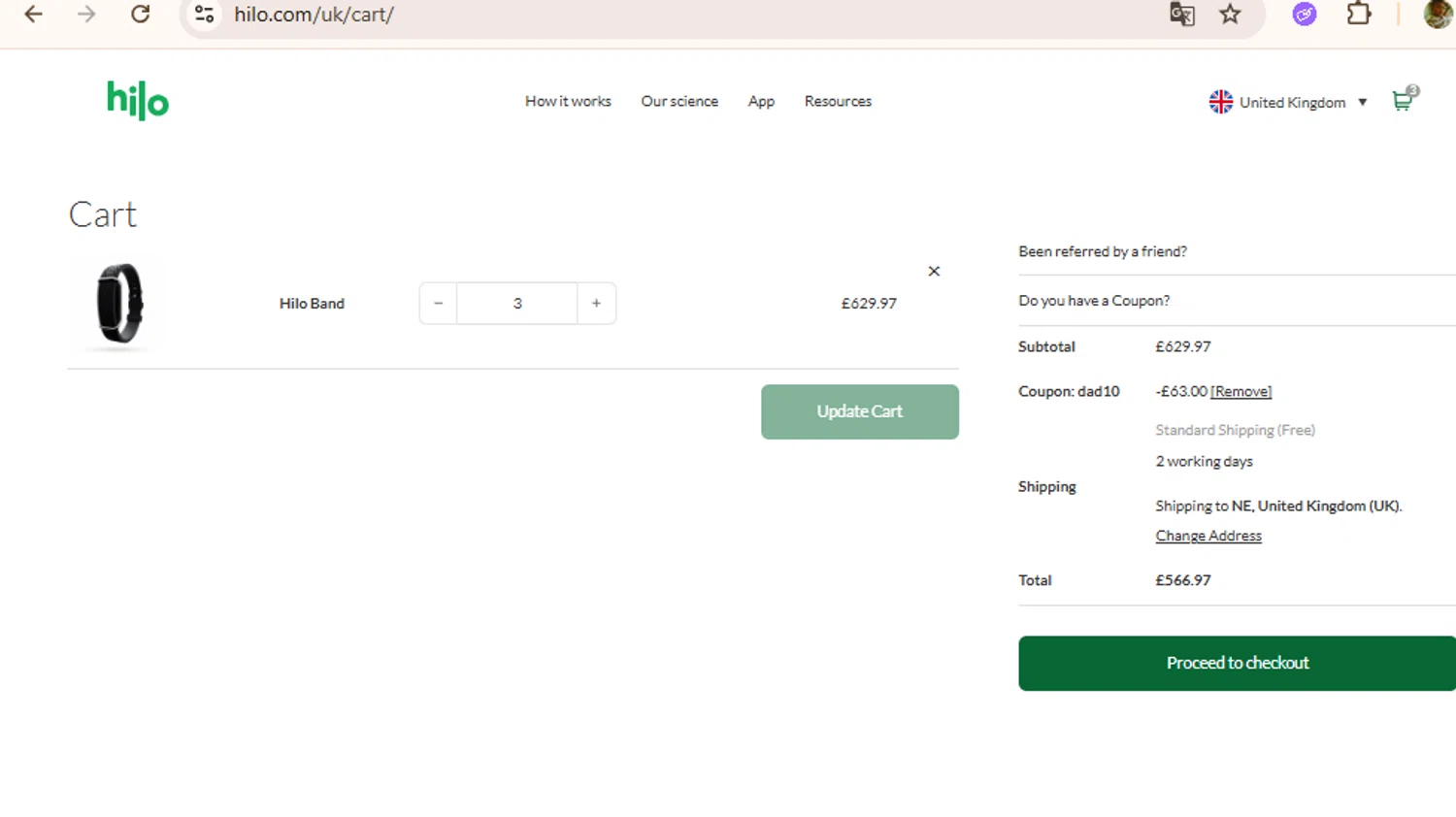
Task: Open the App menu item
Action: click(761, 101)
